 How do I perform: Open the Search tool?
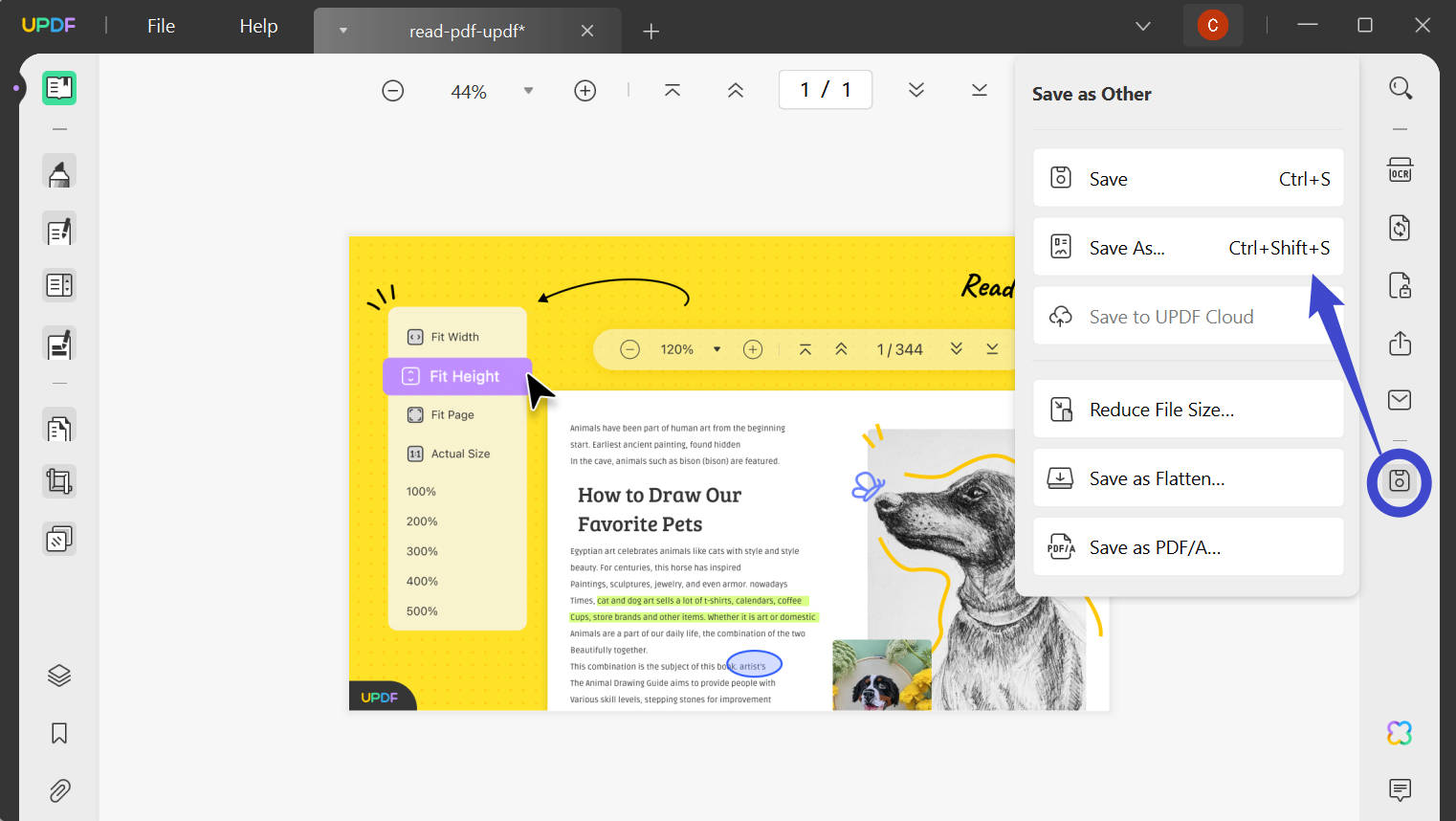1400,87
